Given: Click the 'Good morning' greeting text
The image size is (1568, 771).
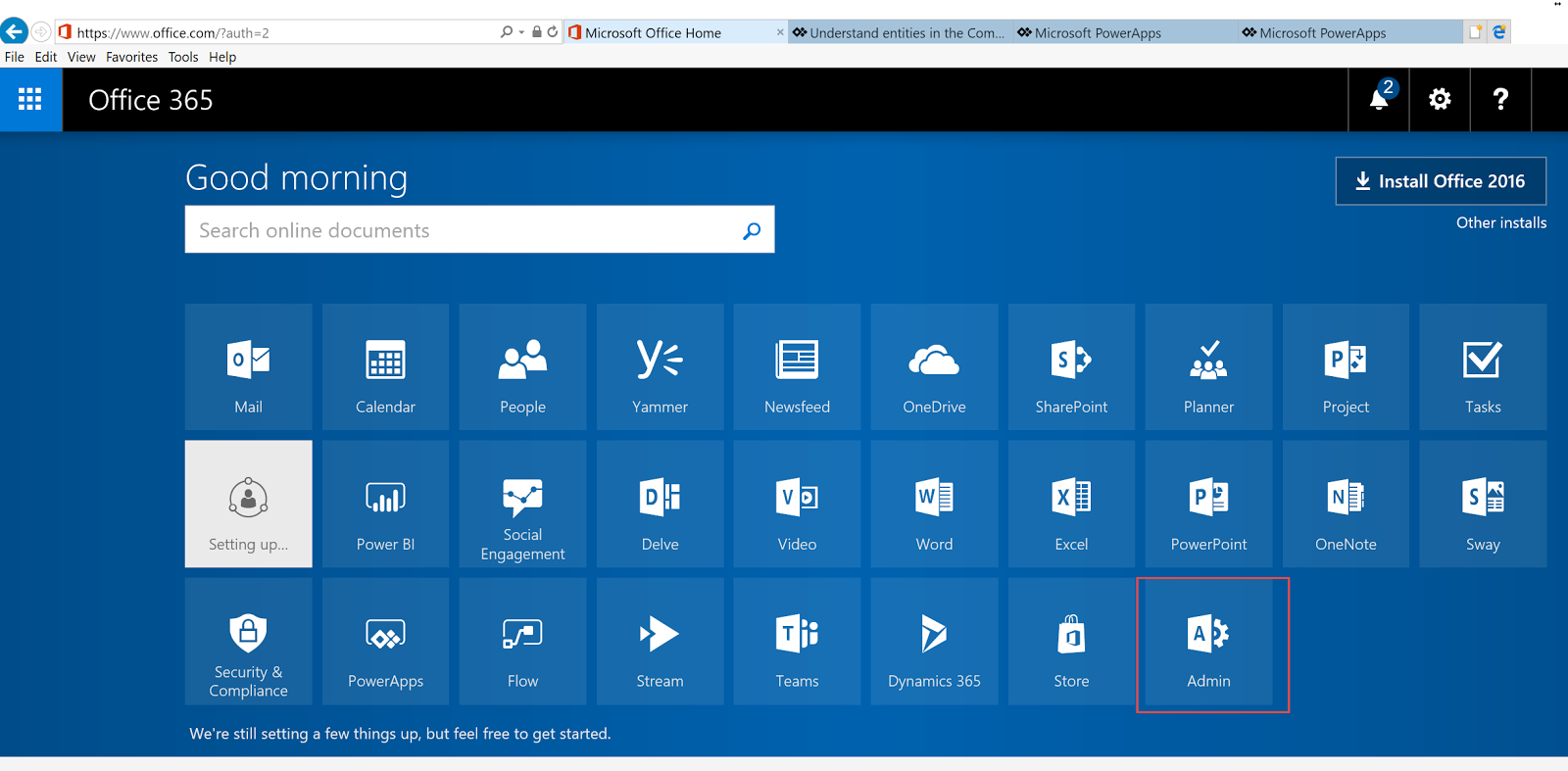Looking at the screenshot, I should point(297,177).
